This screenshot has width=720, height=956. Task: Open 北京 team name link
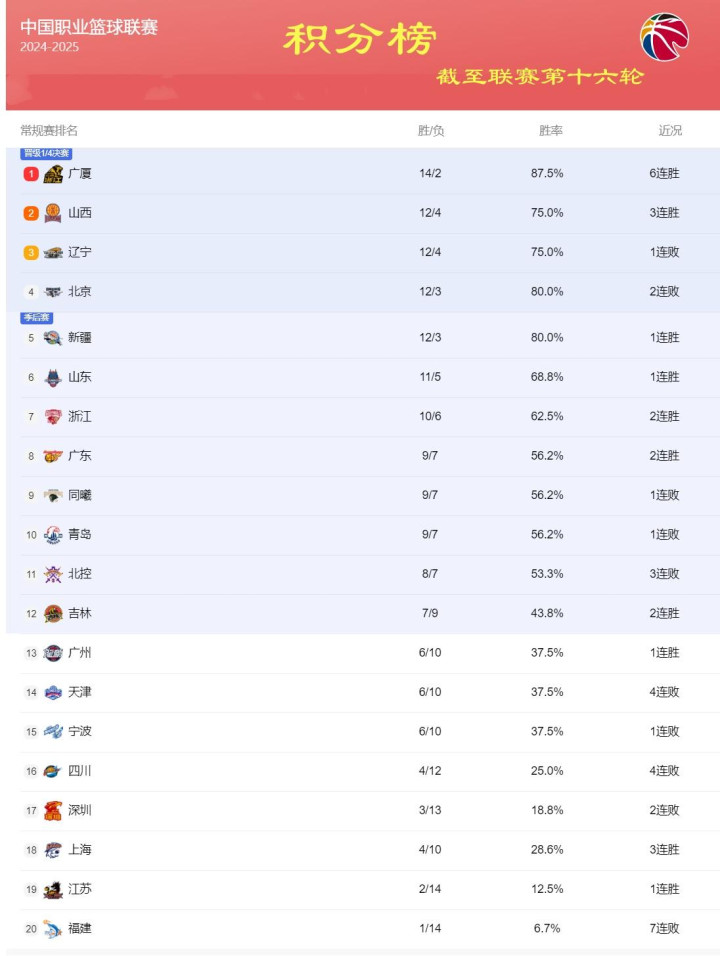click(80, 291)
